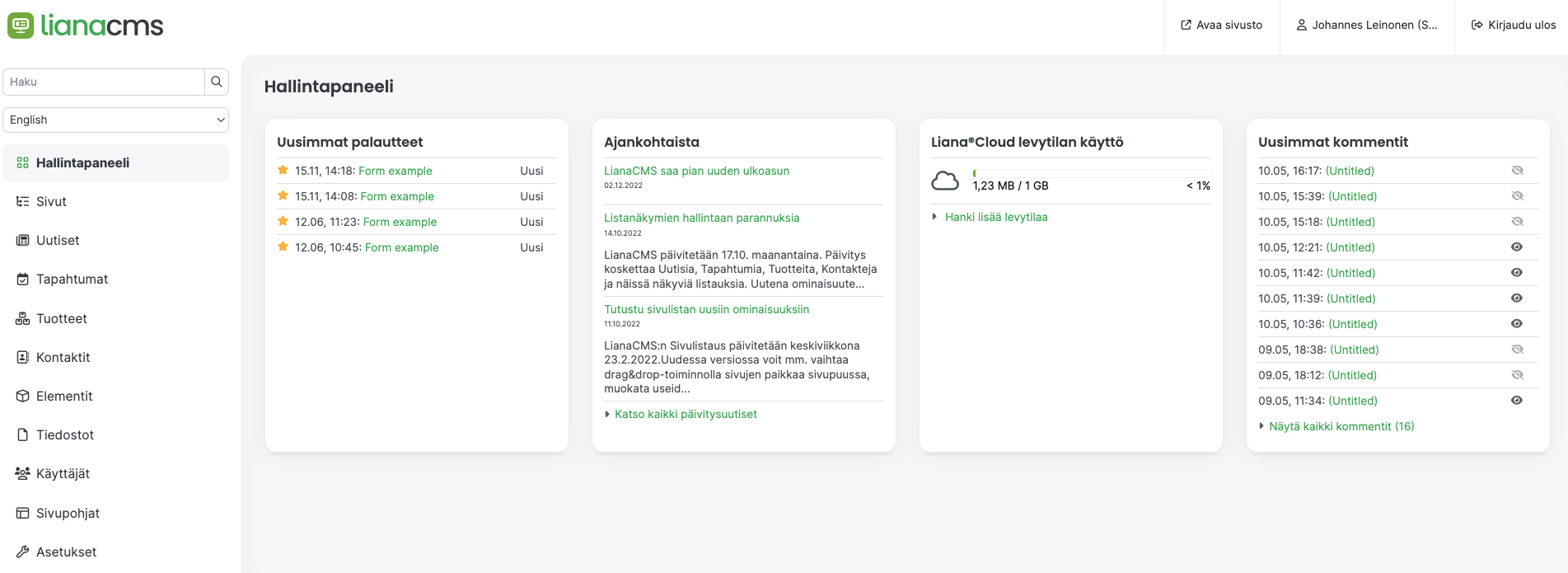Open the Käyttäjät menu item
Screen dimensions: 1568x573
(116, 473)
